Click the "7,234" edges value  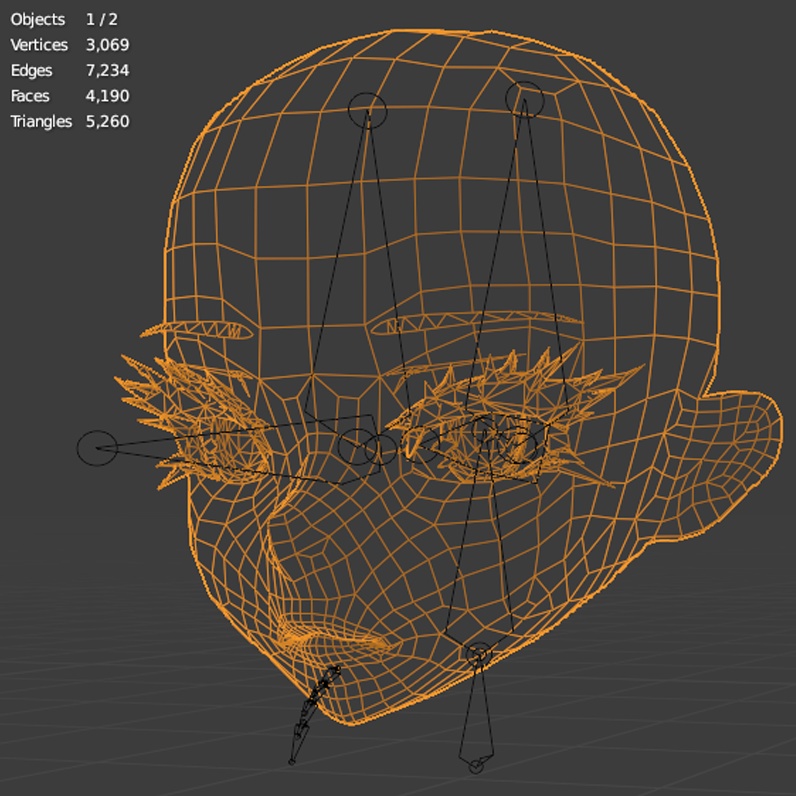[108, 70]
